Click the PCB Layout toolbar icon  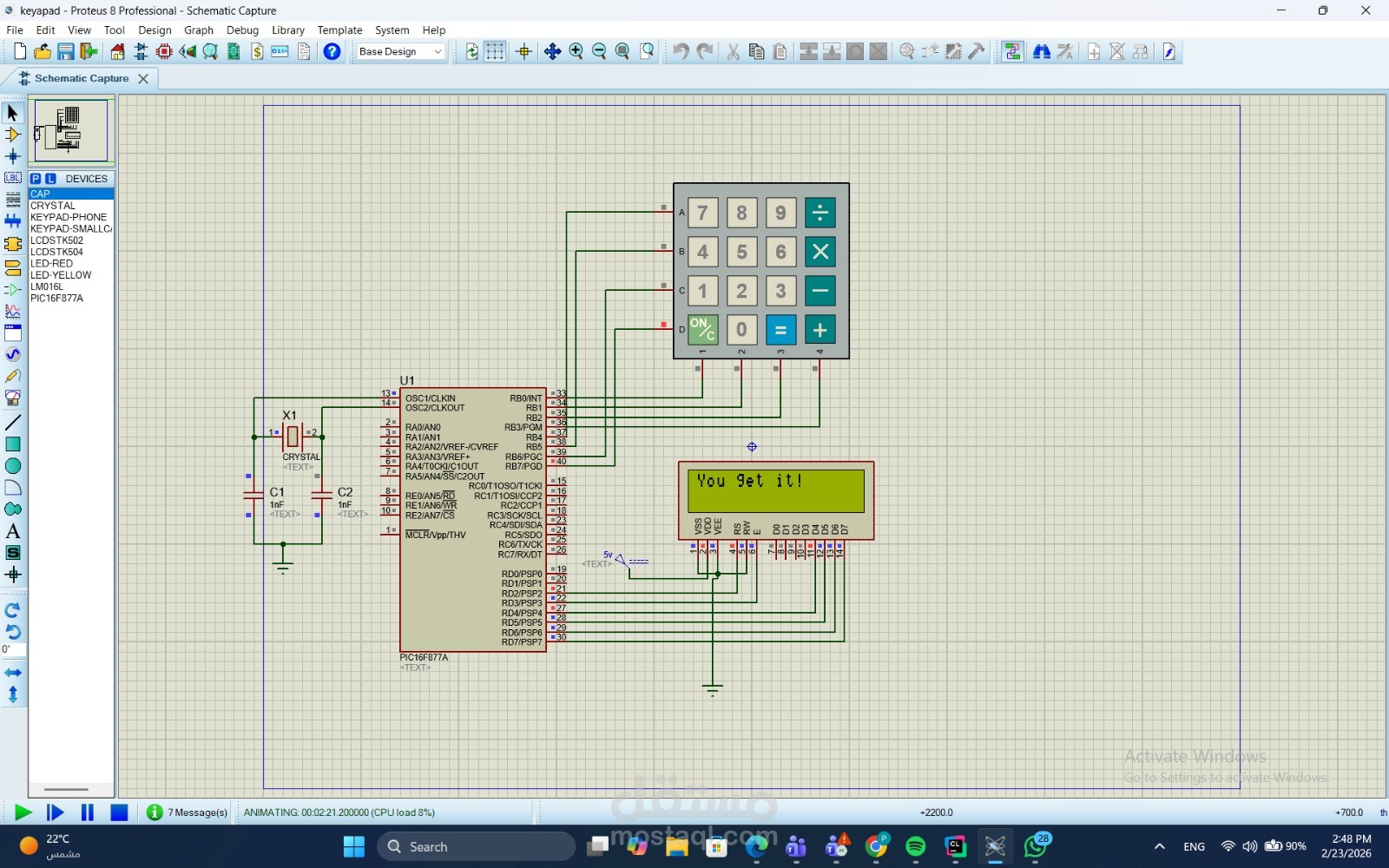(164, 52)
